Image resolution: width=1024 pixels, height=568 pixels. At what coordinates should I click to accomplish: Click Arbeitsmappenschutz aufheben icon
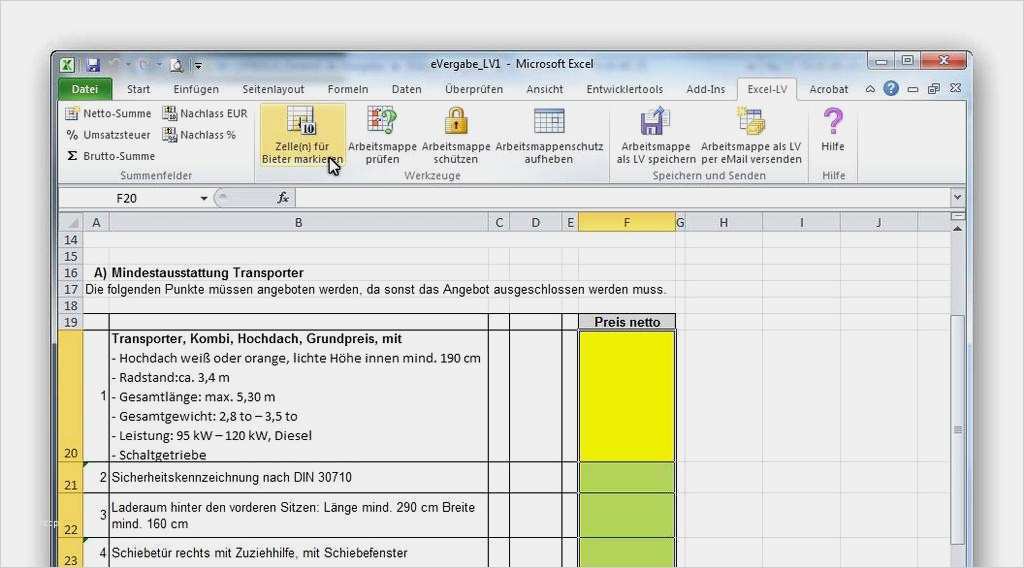pyautogui.click(x=549, y=122)
